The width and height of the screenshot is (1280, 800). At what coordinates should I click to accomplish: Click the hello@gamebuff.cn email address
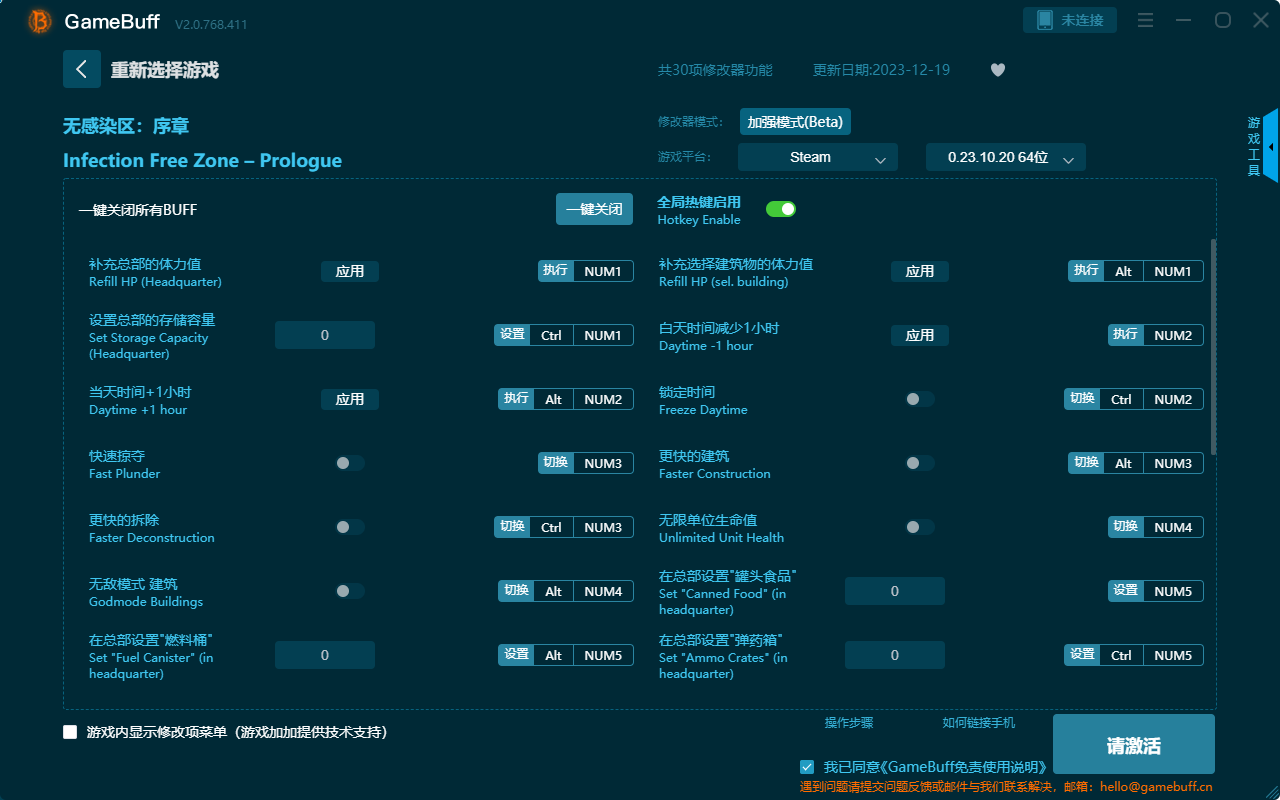coord(1156,787)
